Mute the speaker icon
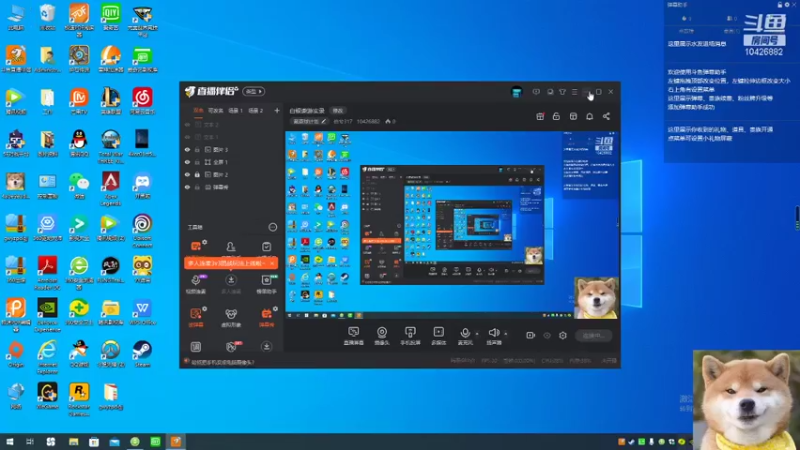Image resolution: width=800 pixels, height=450 pixels. [x=493, y=334]
